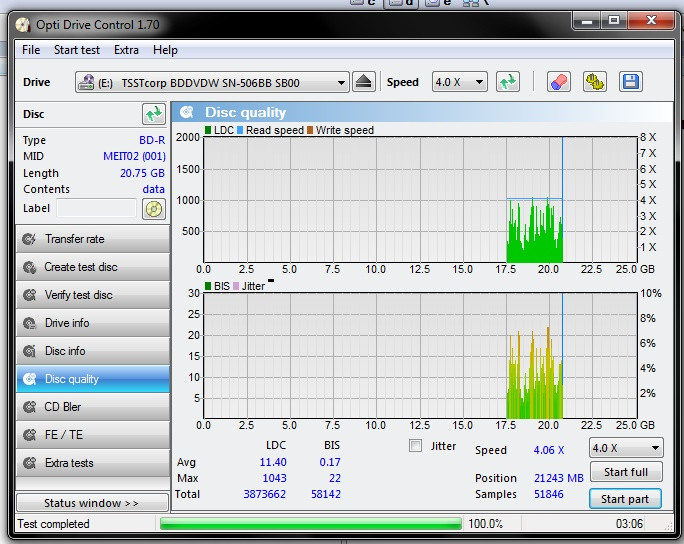Switch to CD Bler panel
The image size is (684, 544).
point(93,407)
